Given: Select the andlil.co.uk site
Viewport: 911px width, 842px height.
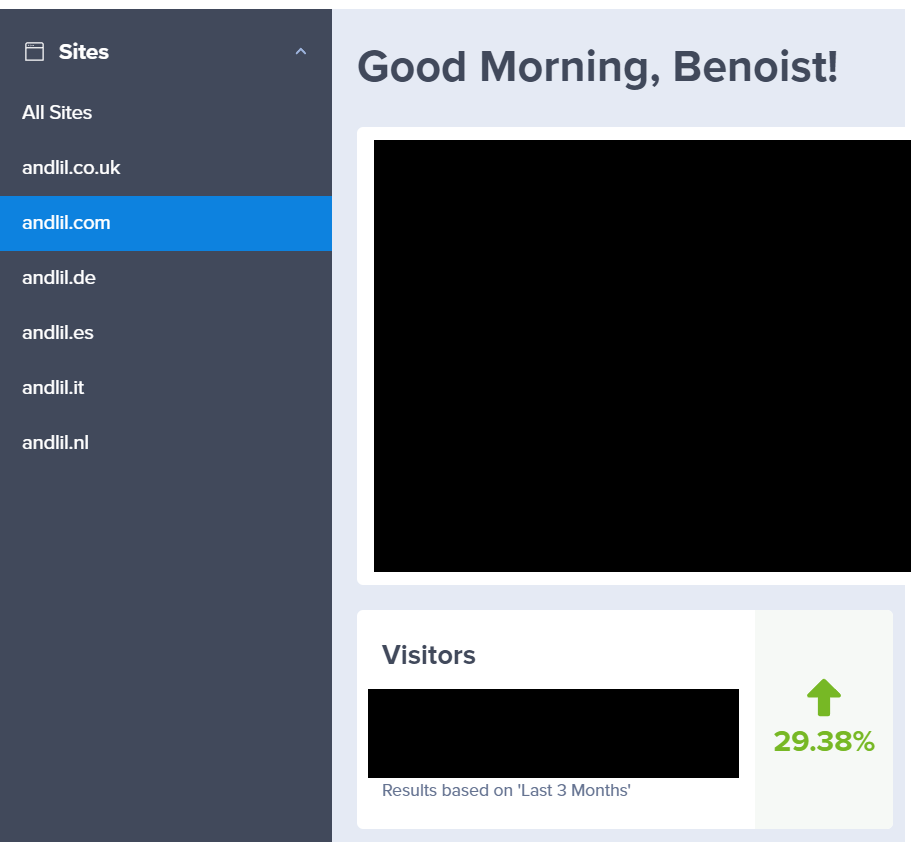Looking at the screenshot, I should (x=71, y=168).
